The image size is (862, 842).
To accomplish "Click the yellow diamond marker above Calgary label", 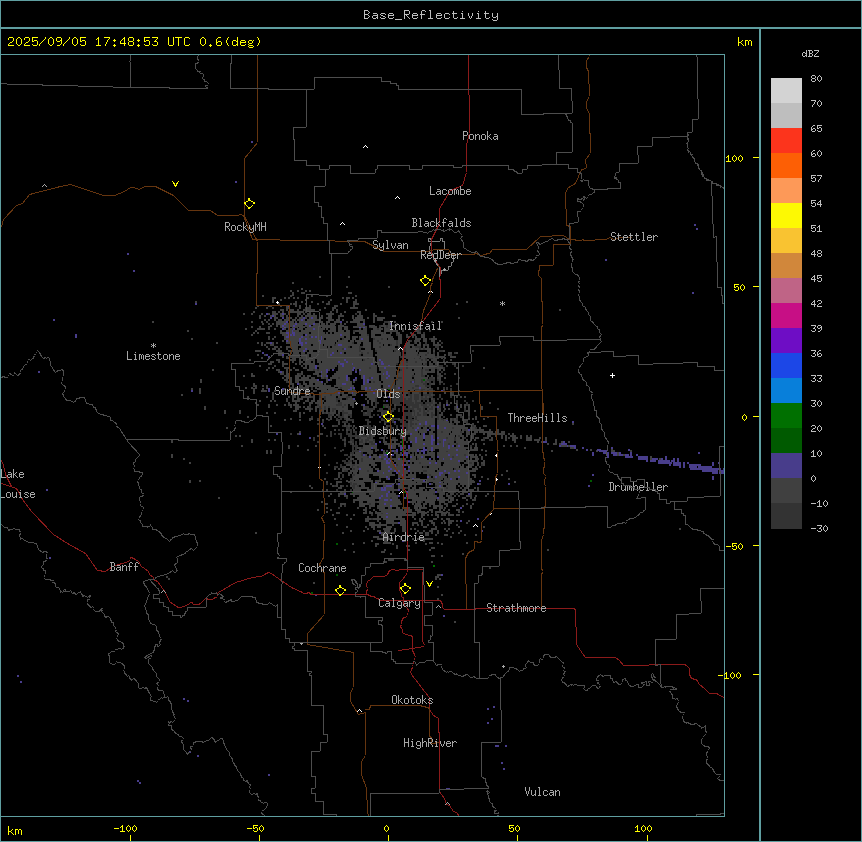I will click(x=405, y=588).
